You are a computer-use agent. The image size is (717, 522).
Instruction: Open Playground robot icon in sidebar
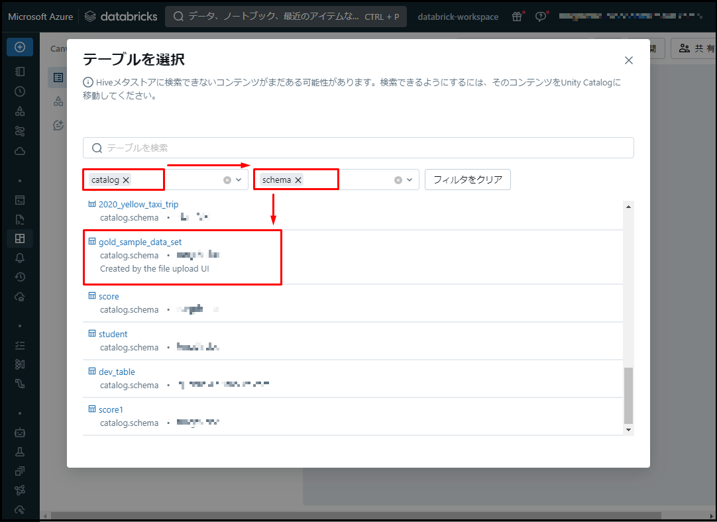[20, 432]
